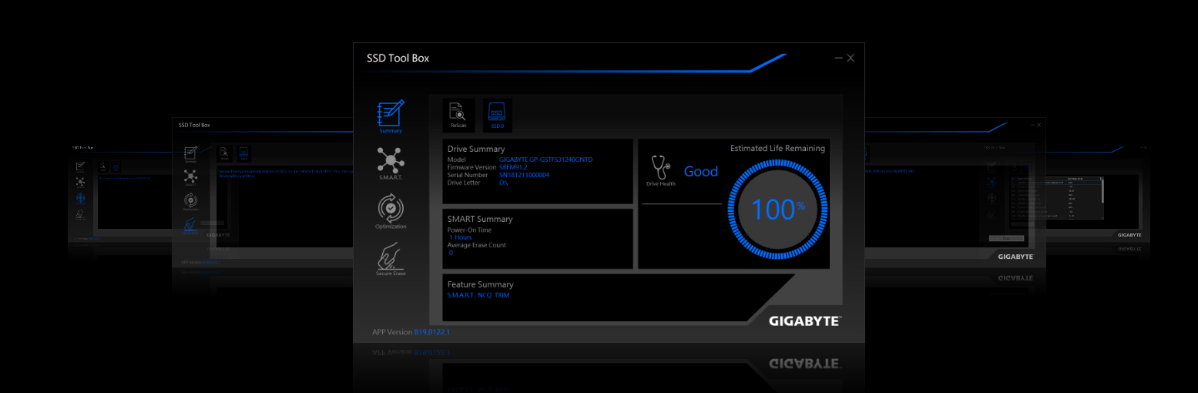Click the S.M.A.R.T. NCQ TRIM feature text

tap(478, 294)
